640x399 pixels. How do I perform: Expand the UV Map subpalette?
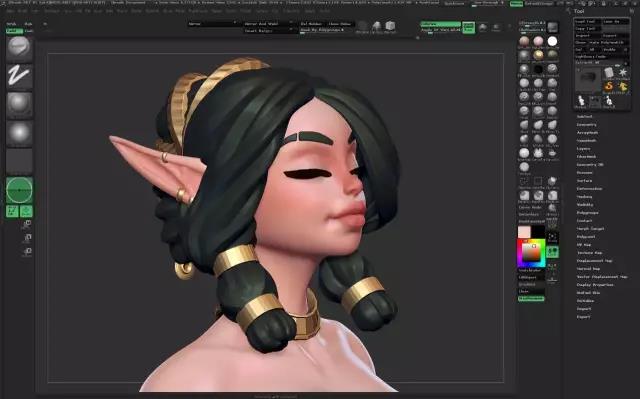(584, 245)
